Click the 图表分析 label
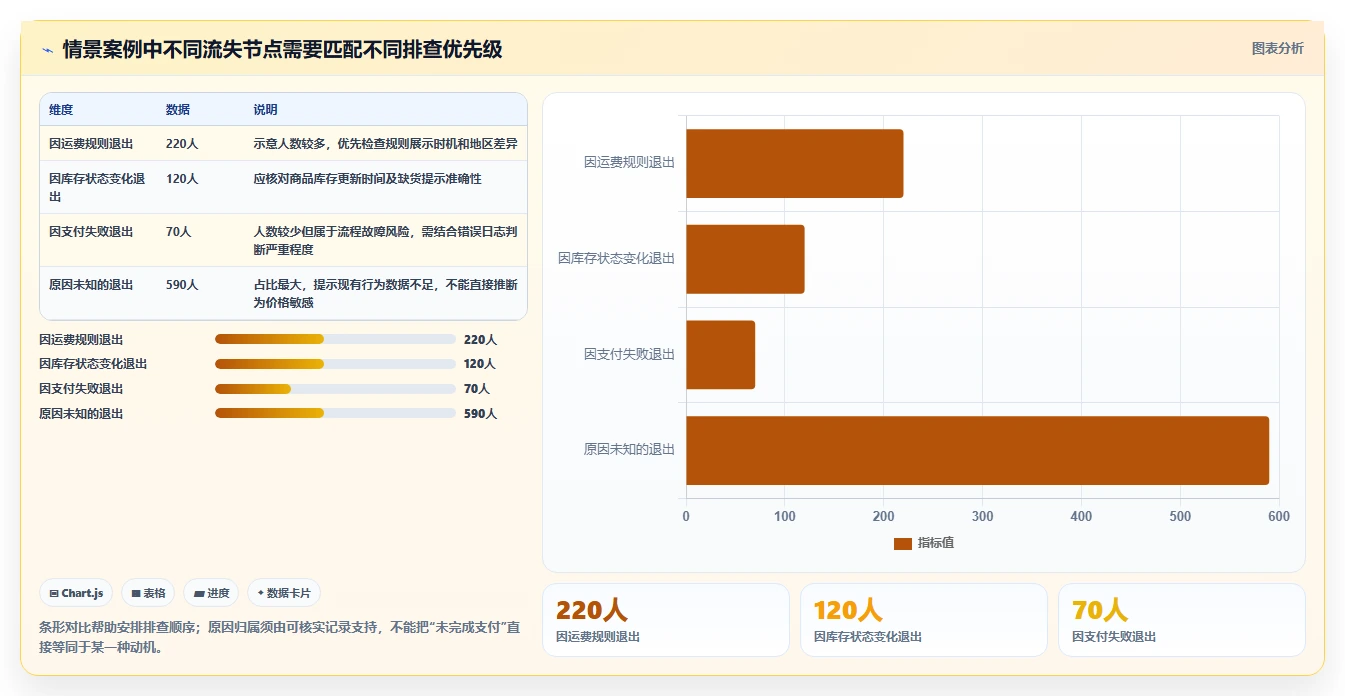 1277,48
